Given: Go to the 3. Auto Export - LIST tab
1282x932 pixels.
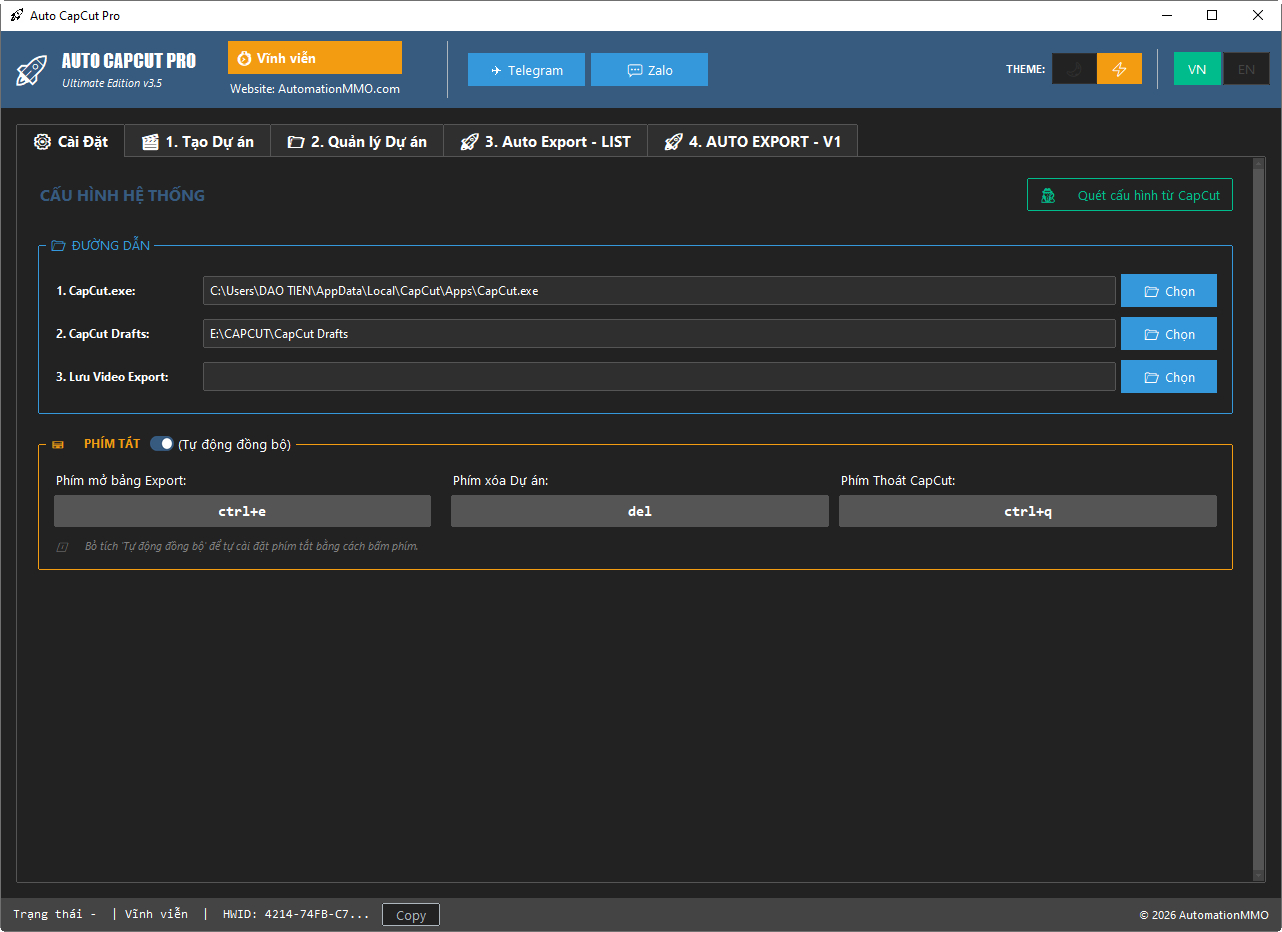Looking at the screenshot, I should (x=546, y=142).
